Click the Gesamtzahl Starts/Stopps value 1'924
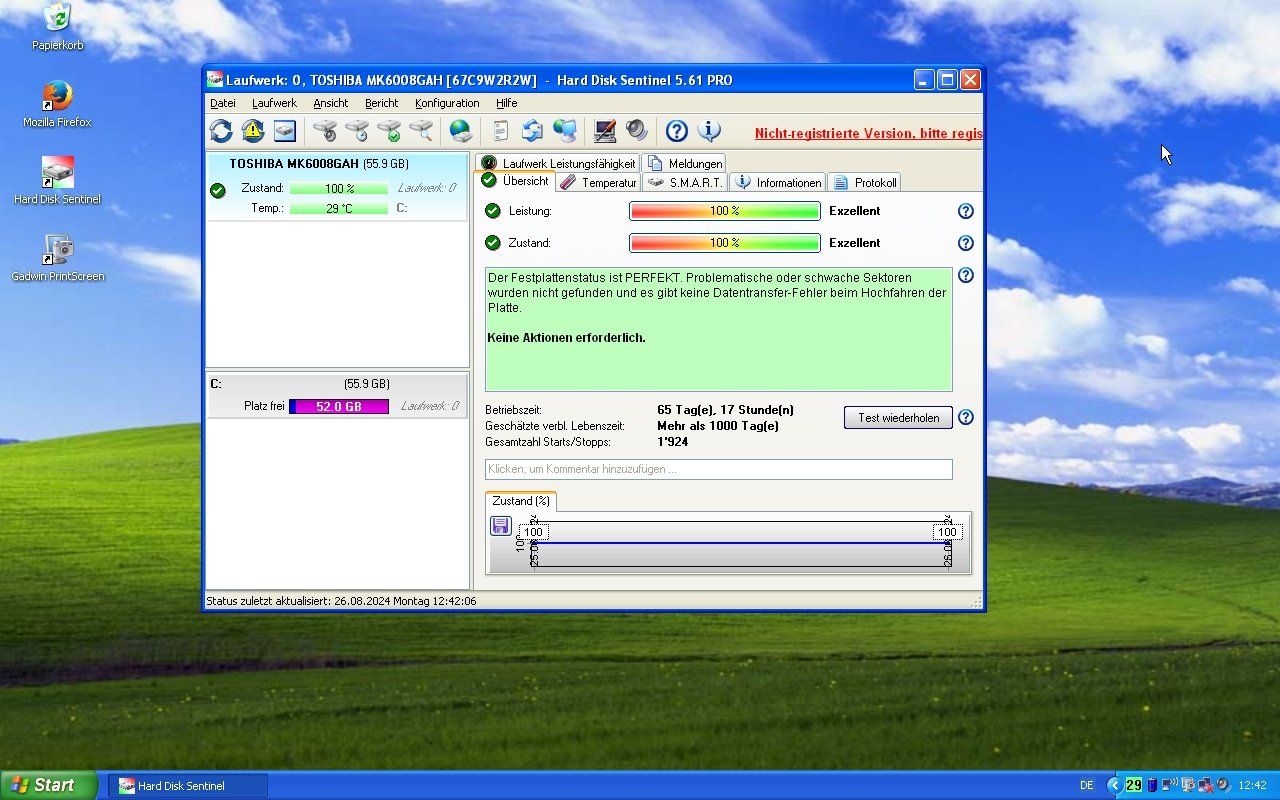Image resolution: width=1280 pixels, height=800 pixels. 672,442
